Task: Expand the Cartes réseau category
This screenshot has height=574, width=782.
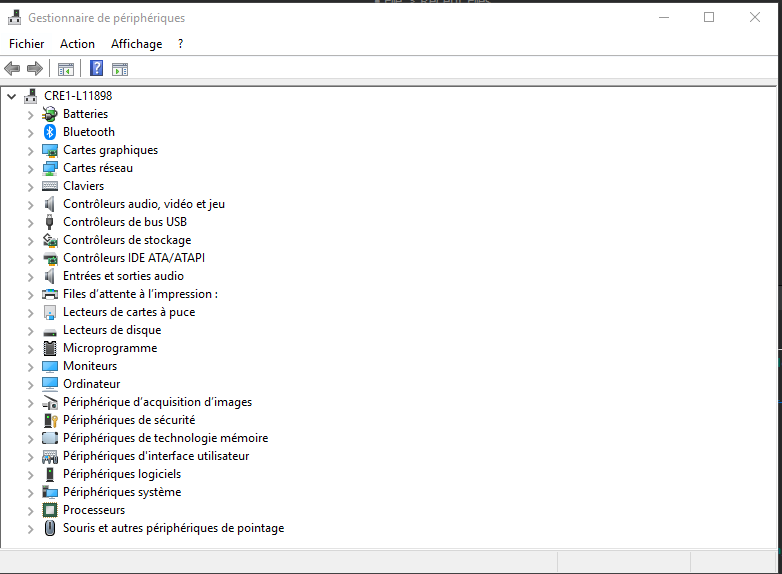Action: pyautogui.click(x=30, y=169)
